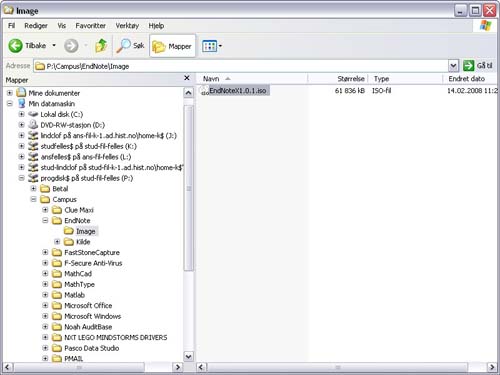This screenshot has width=500, height=375.
Task: Expand the Betal folder node
Action: point(33,189)
